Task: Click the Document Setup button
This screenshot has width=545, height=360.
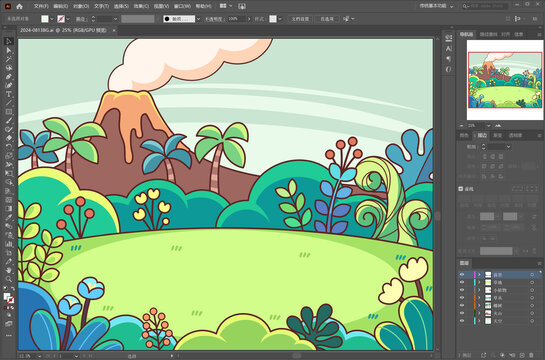Action: pyautogui.click(x=300, y=19)
